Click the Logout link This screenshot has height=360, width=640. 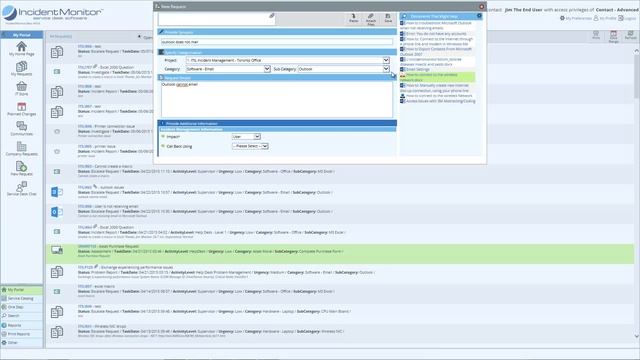627,18
